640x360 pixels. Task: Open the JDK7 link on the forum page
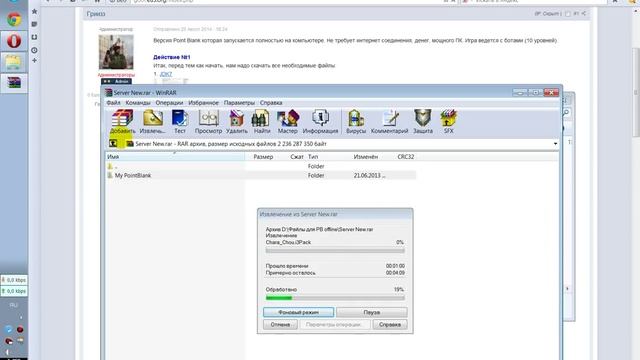coord(166,74)
